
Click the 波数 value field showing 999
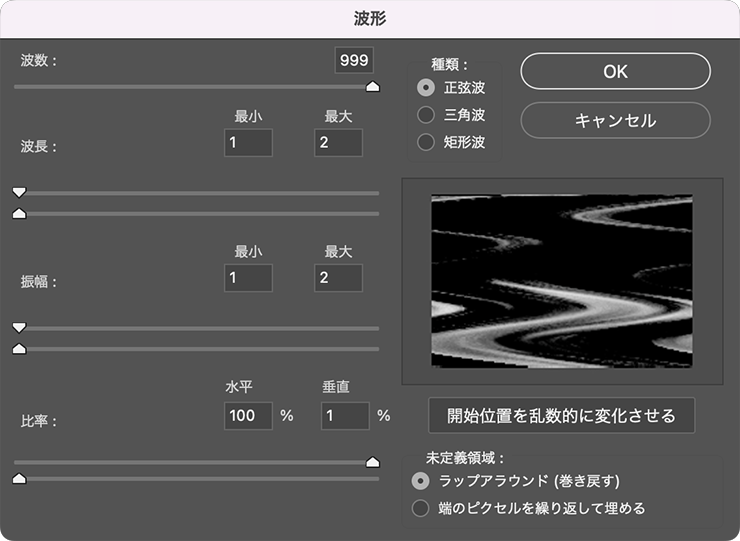pos(354,60)
